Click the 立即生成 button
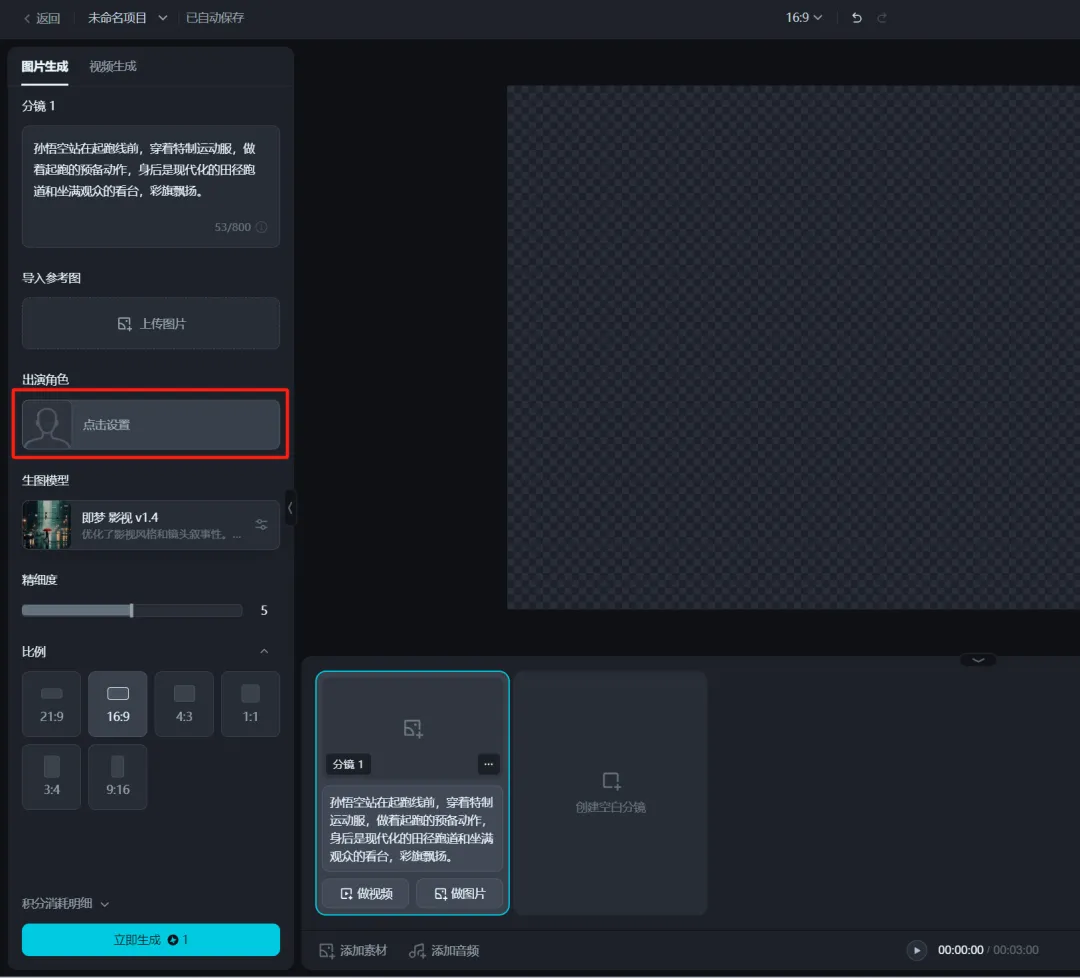 tap(151, 940)
